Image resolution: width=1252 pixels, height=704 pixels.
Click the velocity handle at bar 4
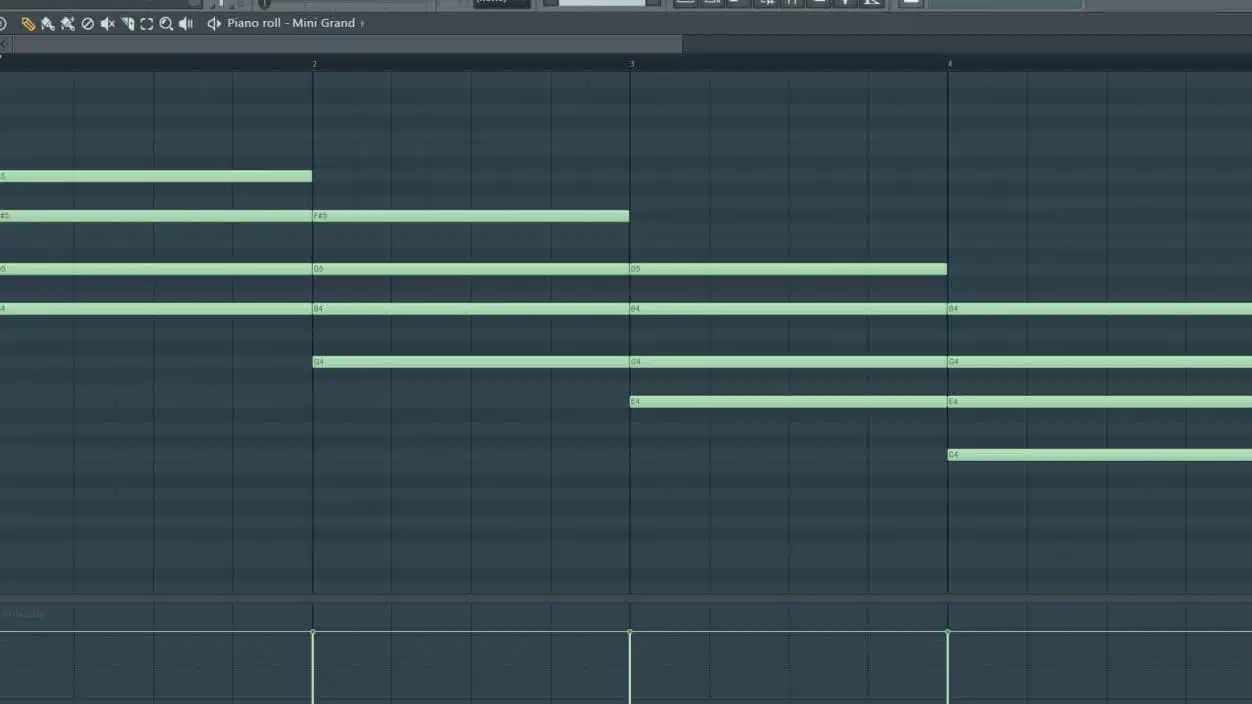tap(948, 632)
